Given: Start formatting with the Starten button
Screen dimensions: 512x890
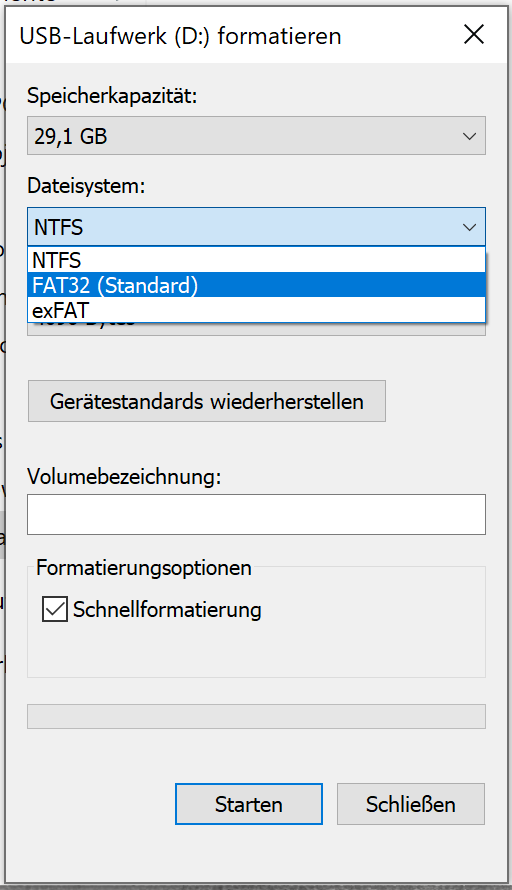Looking at the screenshot, I should click(x=249, y=804).
